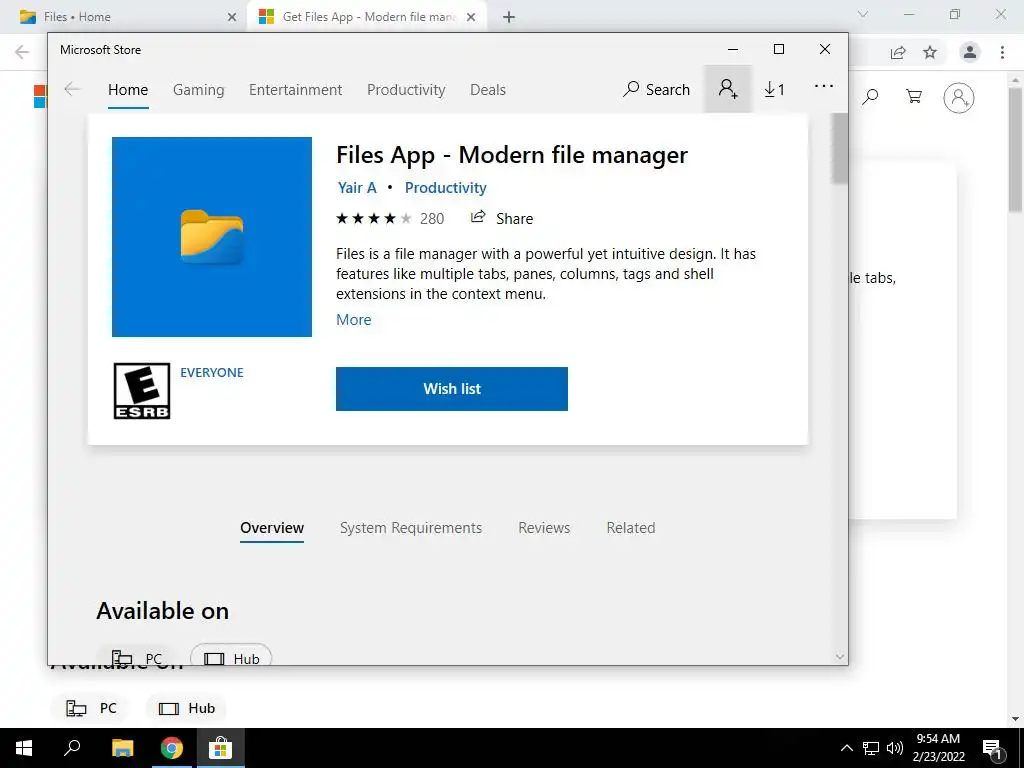Click the EVERYONE rating link
This screenshot has width=1024, height=768.
coord(212,372)
